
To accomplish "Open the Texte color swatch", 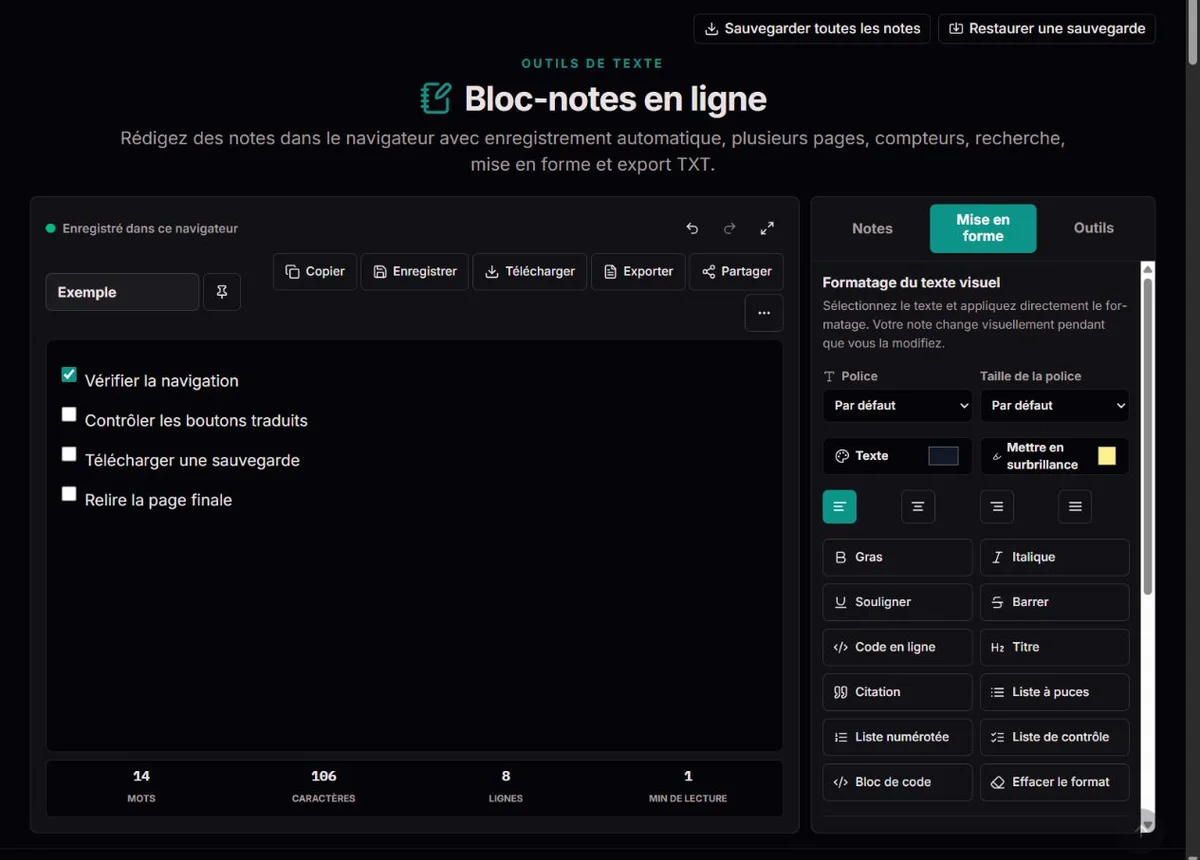I will point(943,456).
